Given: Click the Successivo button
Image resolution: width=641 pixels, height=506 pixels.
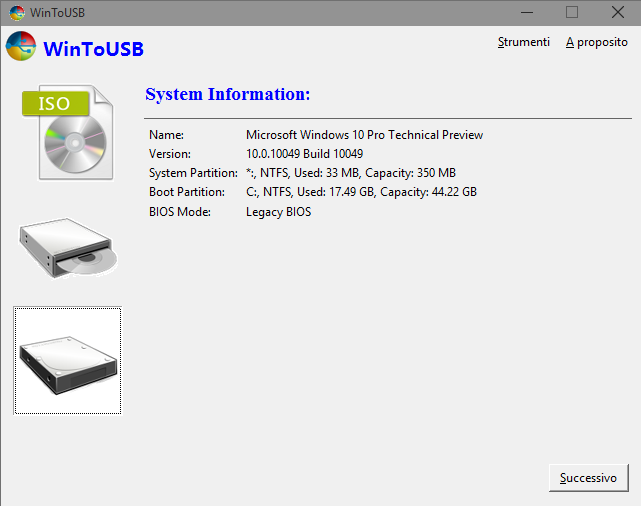Looking at the screenshot, I should pos(588,478).
